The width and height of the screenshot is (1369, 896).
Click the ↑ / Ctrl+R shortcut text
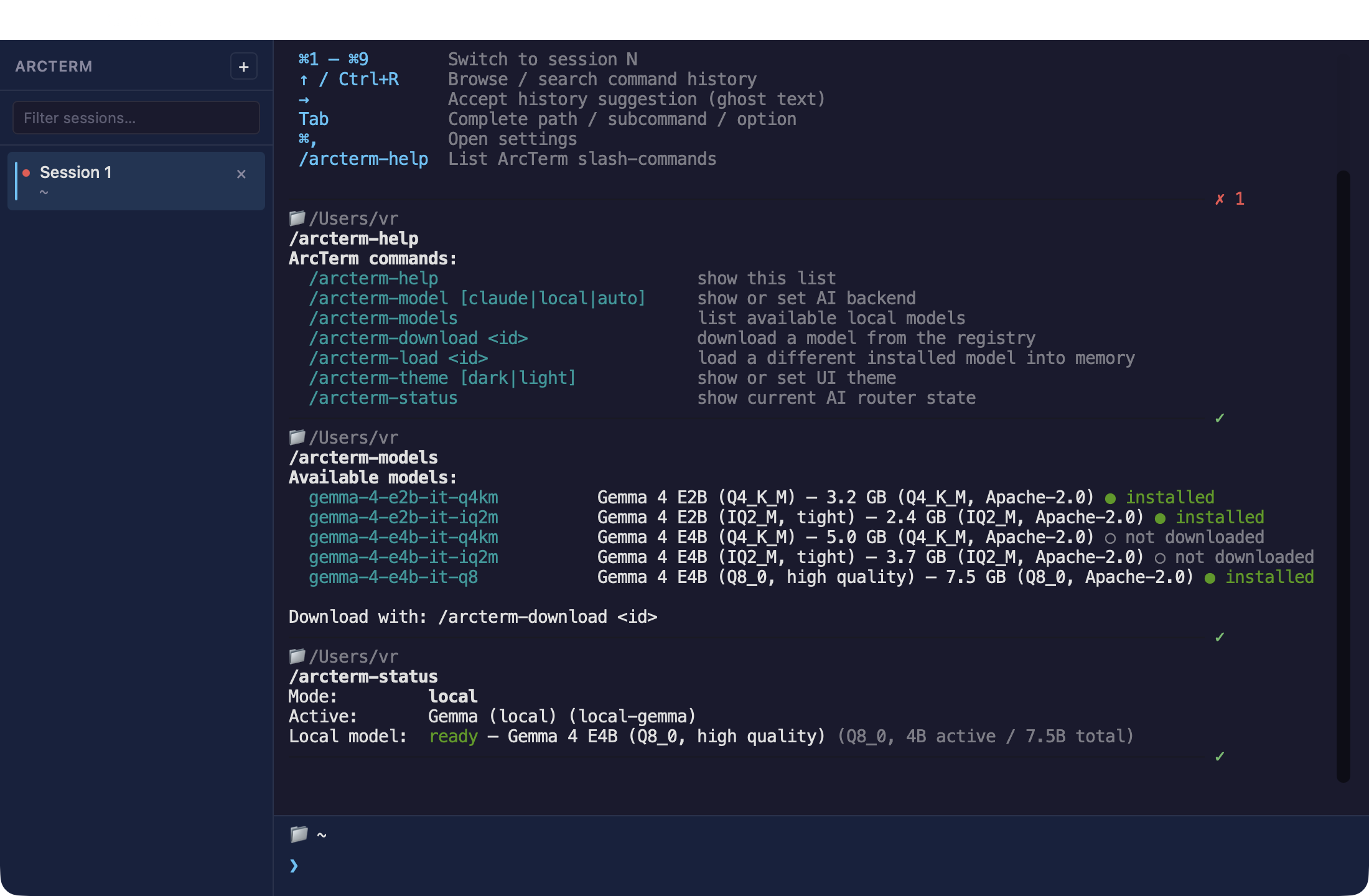(x=348, y=80)
